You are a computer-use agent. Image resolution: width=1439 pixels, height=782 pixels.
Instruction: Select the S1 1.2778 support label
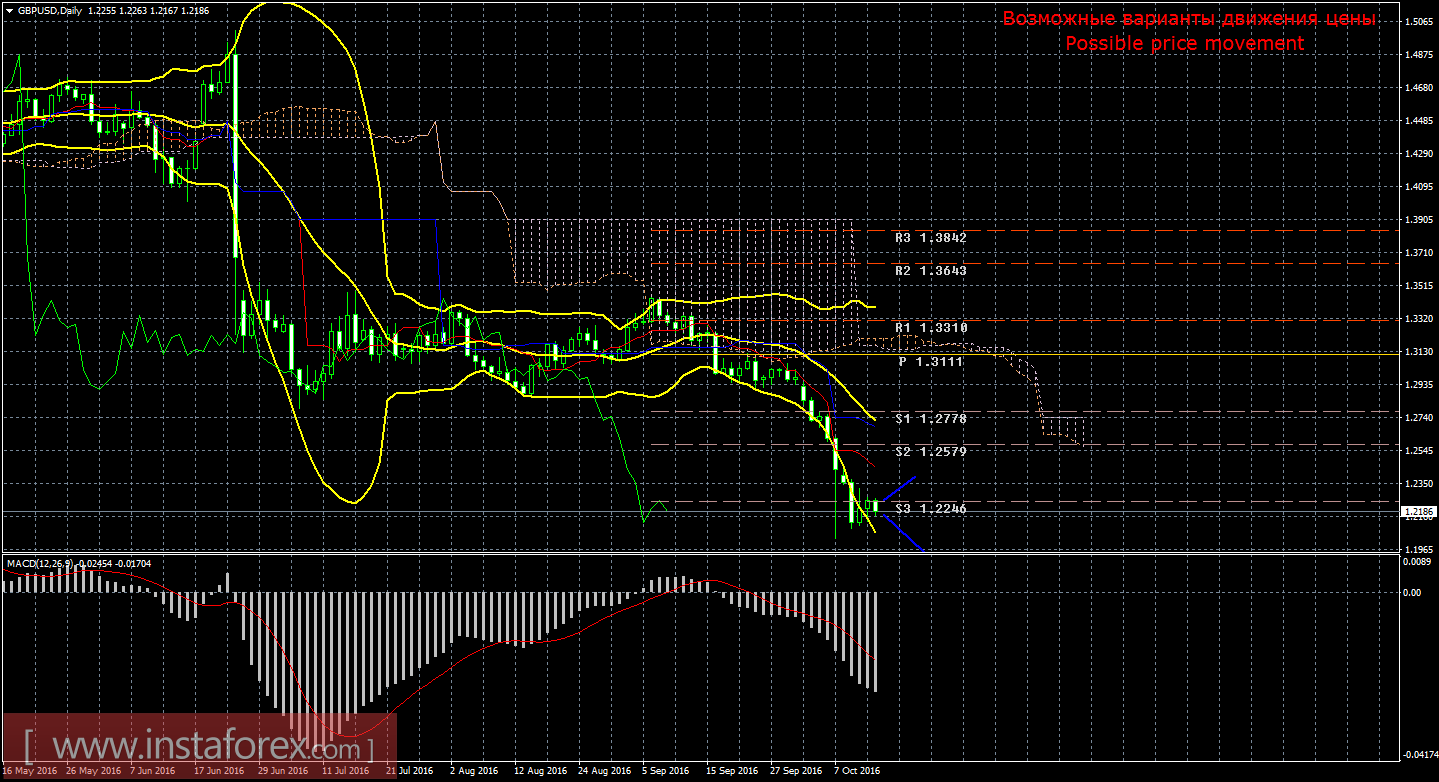point(930,419)
